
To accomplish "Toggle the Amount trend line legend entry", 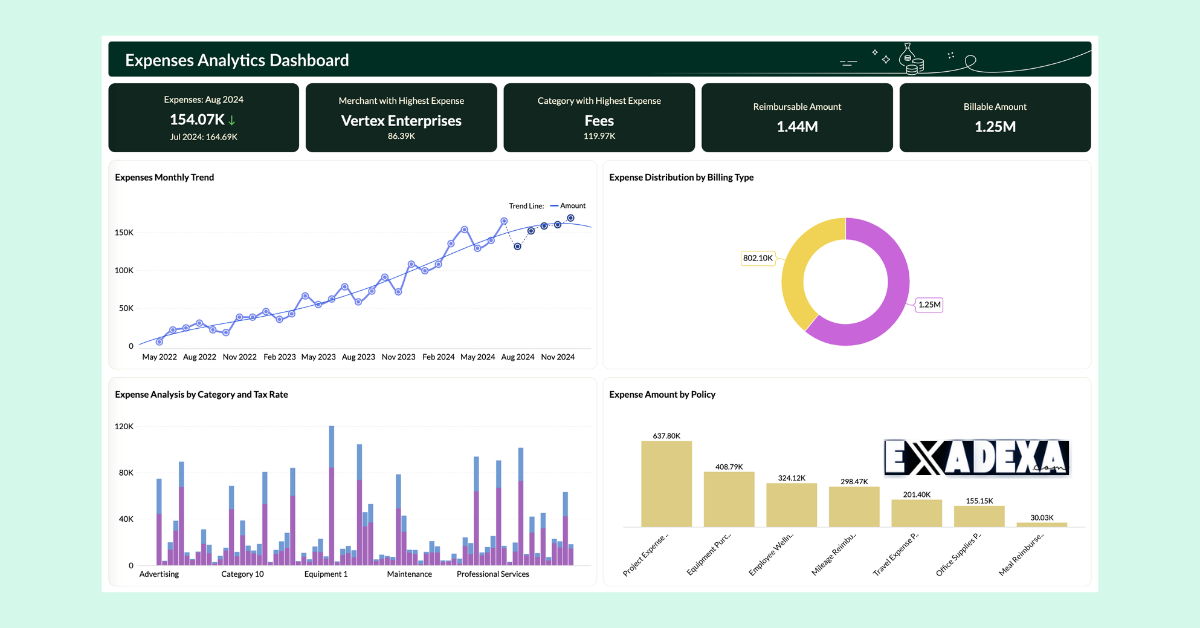I will (x=570, y=205).
